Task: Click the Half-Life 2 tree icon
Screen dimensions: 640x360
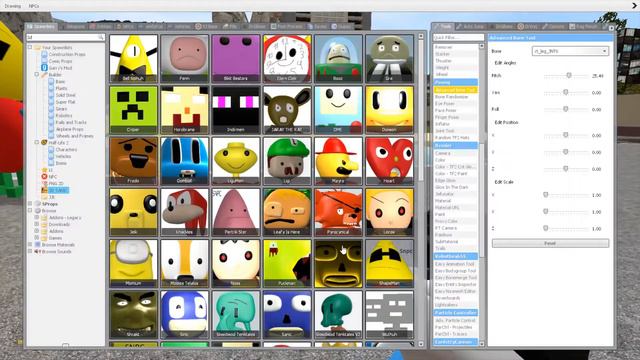Action: point(44,142)
